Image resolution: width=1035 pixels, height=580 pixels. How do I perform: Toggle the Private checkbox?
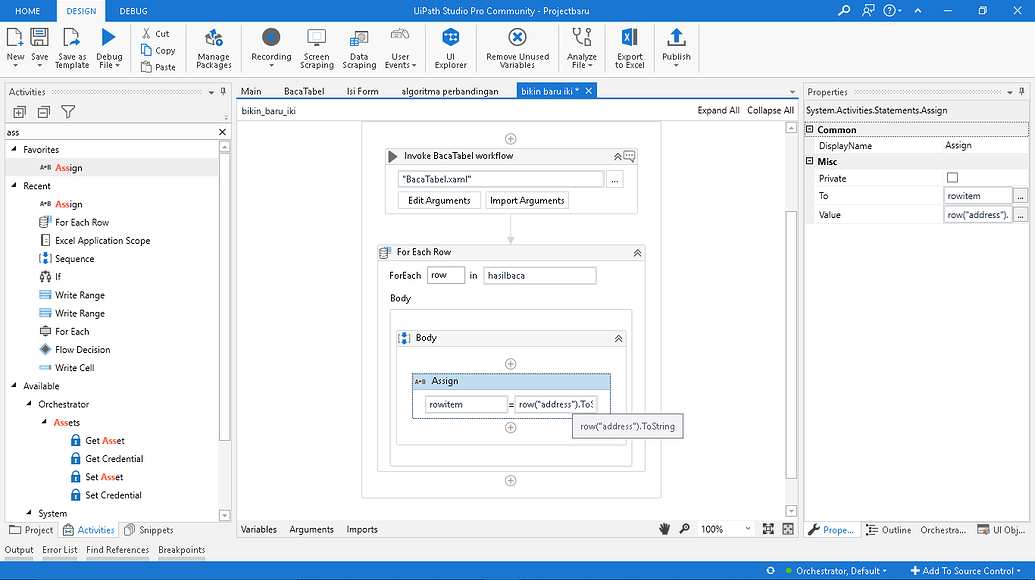coord(952,177)
